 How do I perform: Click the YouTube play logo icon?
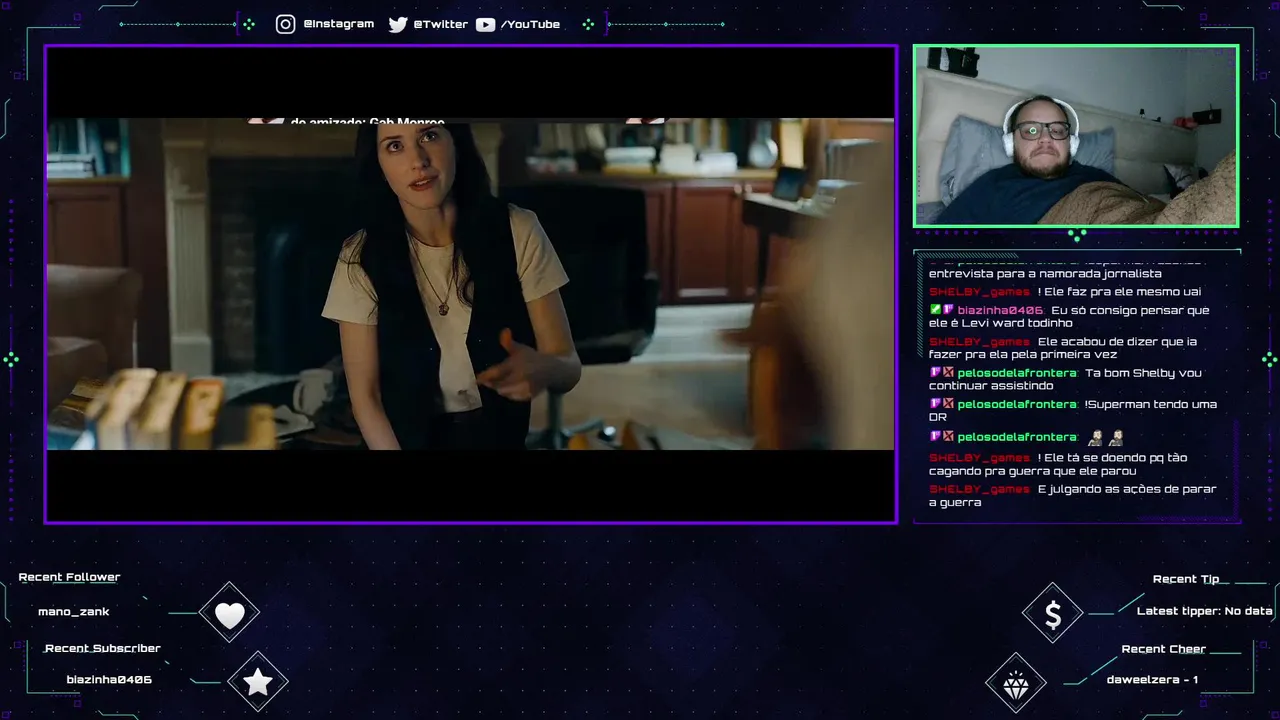pos(485,24)
